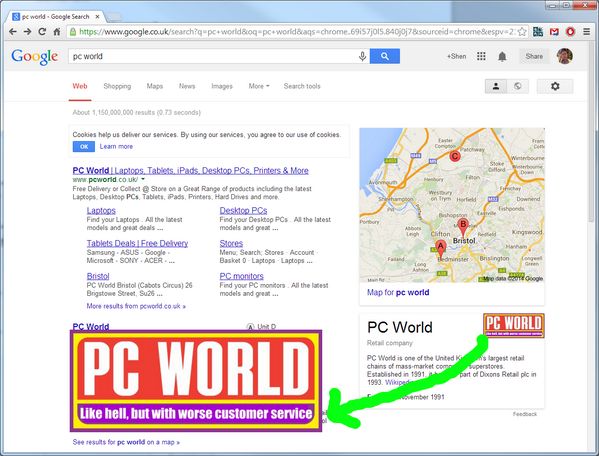This screenshot has width=599, height=456.
Task: Click the Feedback link under knowledge panel
Action: 525,414
